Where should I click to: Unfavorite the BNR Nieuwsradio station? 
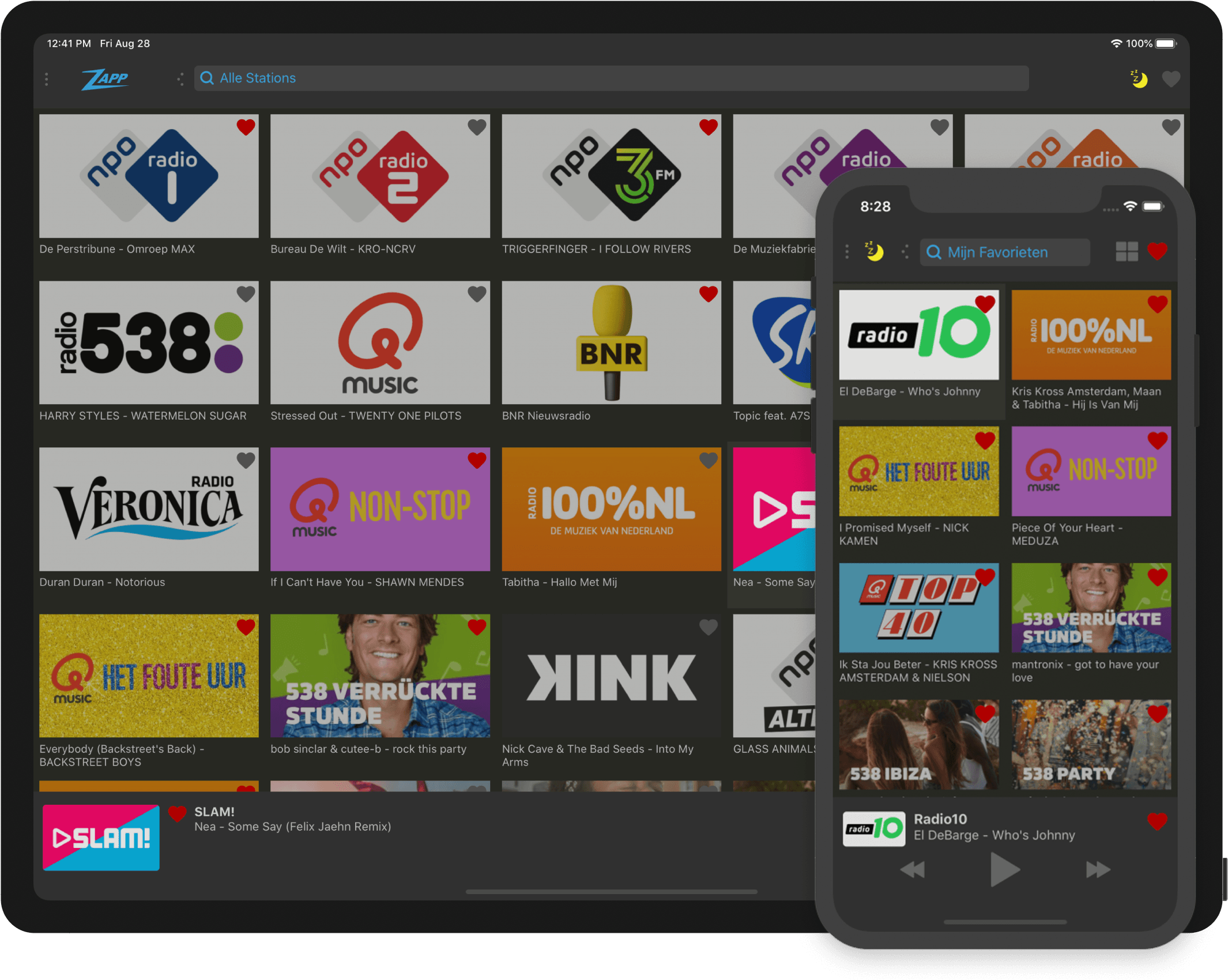pos(708,293)
